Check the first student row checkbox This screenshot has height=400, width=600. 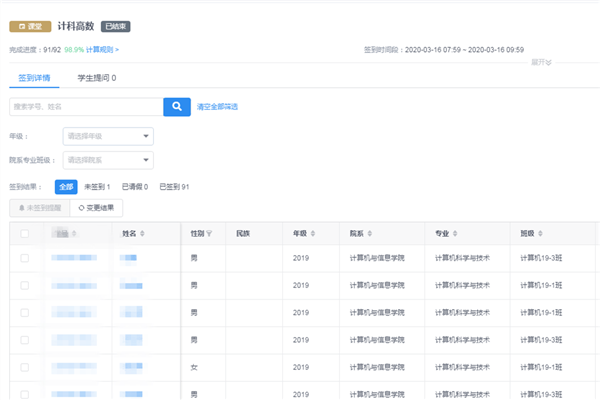click(x=25, y=258)
